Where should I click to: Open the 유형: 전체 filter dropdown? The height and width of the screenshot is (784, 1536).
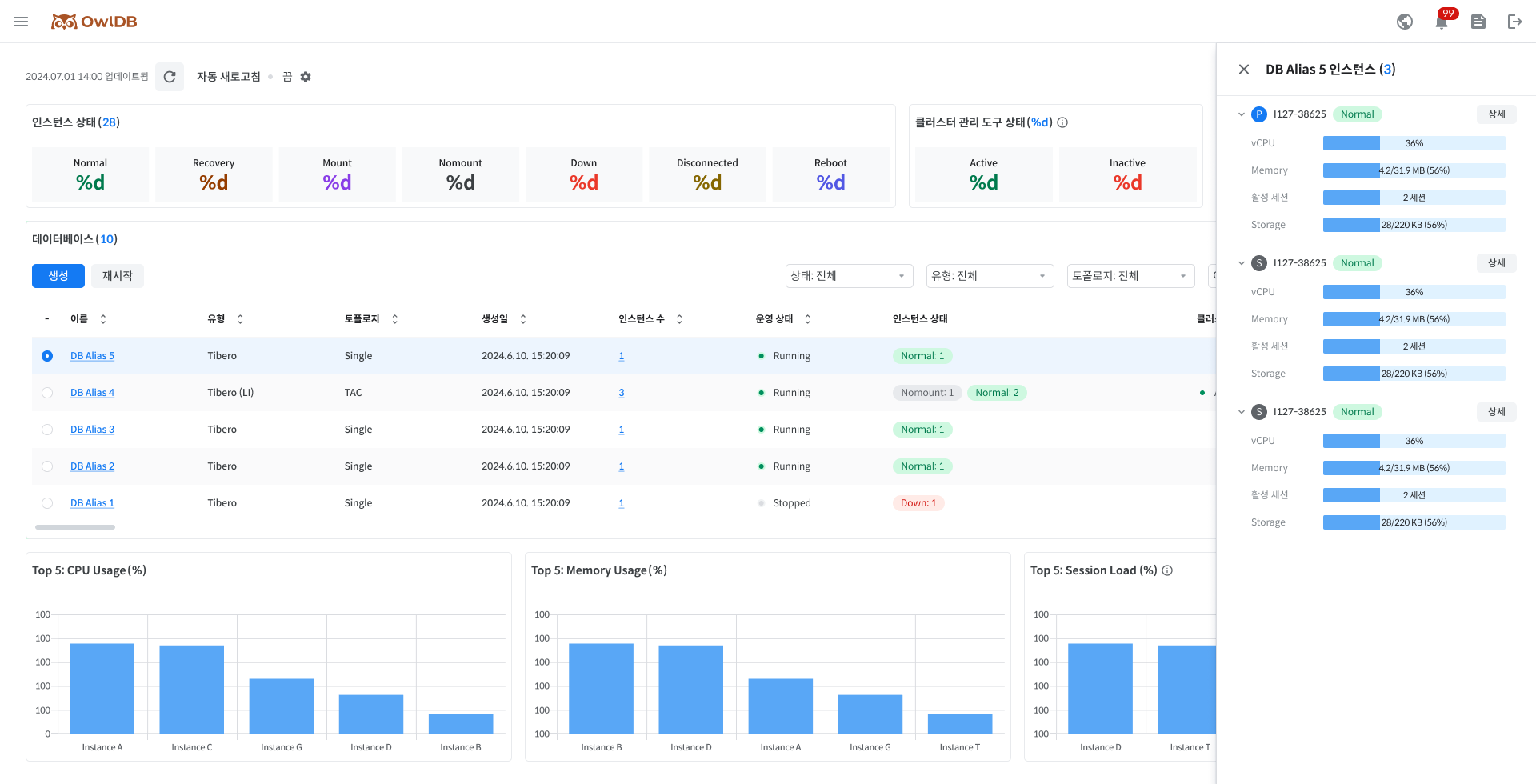pyautogui.click(x=989, y=276)
